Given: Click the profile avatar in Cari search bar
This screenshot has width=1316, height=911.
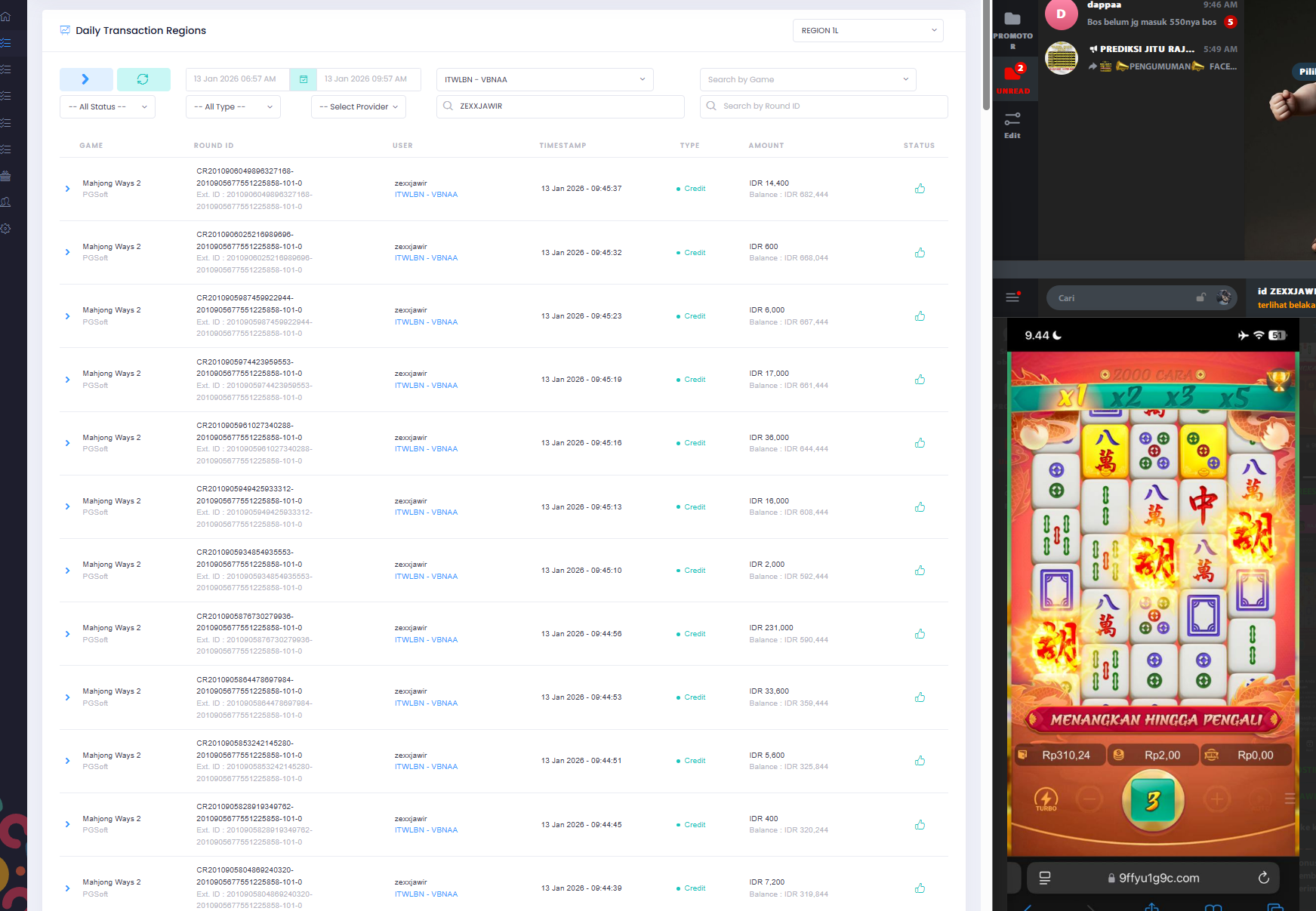Looking at the screenshot, I should 1224,297.
